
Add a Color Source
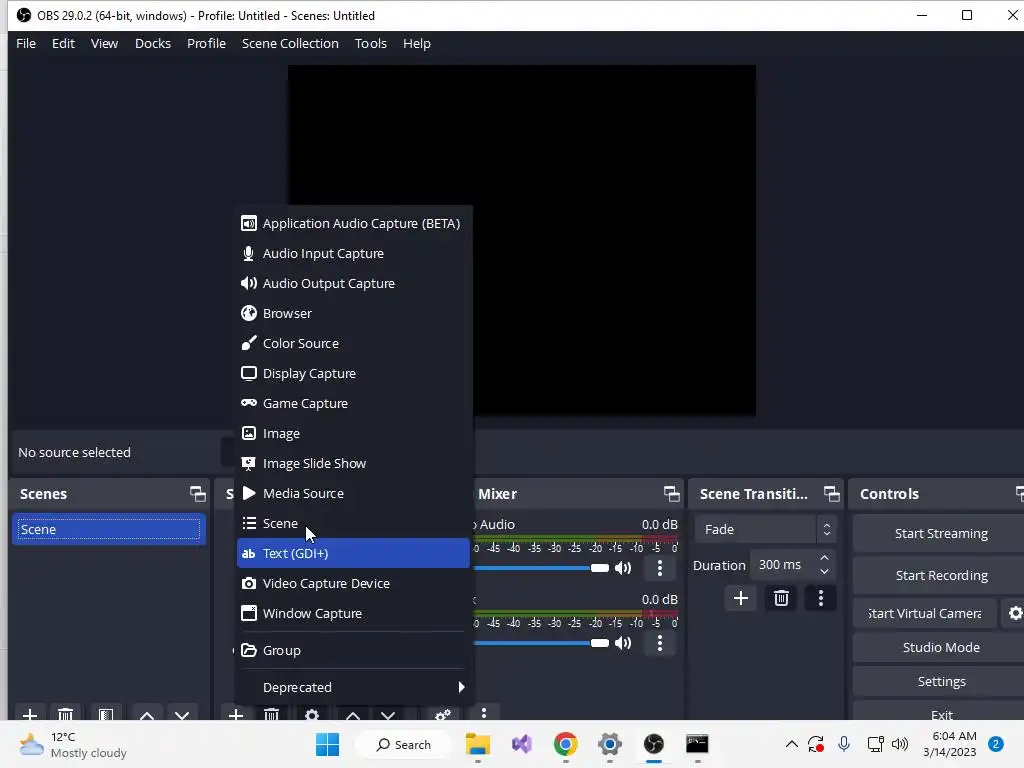(x=353, y=344)
